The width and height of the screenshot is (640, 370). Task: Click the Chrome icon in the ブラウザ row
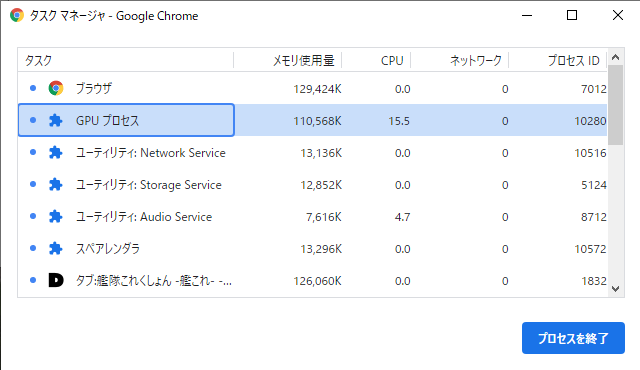click(56, 88)
